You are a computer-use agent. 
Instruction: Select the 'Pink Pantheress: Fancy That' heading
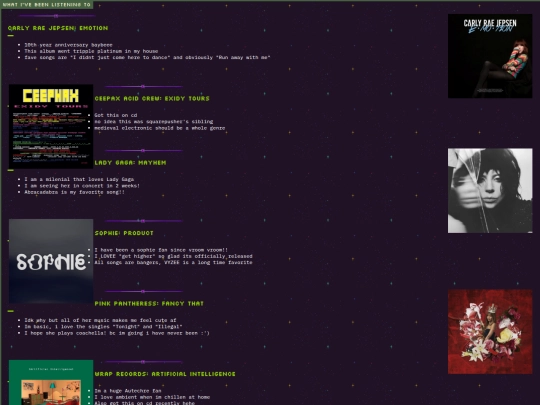point(149,303)
